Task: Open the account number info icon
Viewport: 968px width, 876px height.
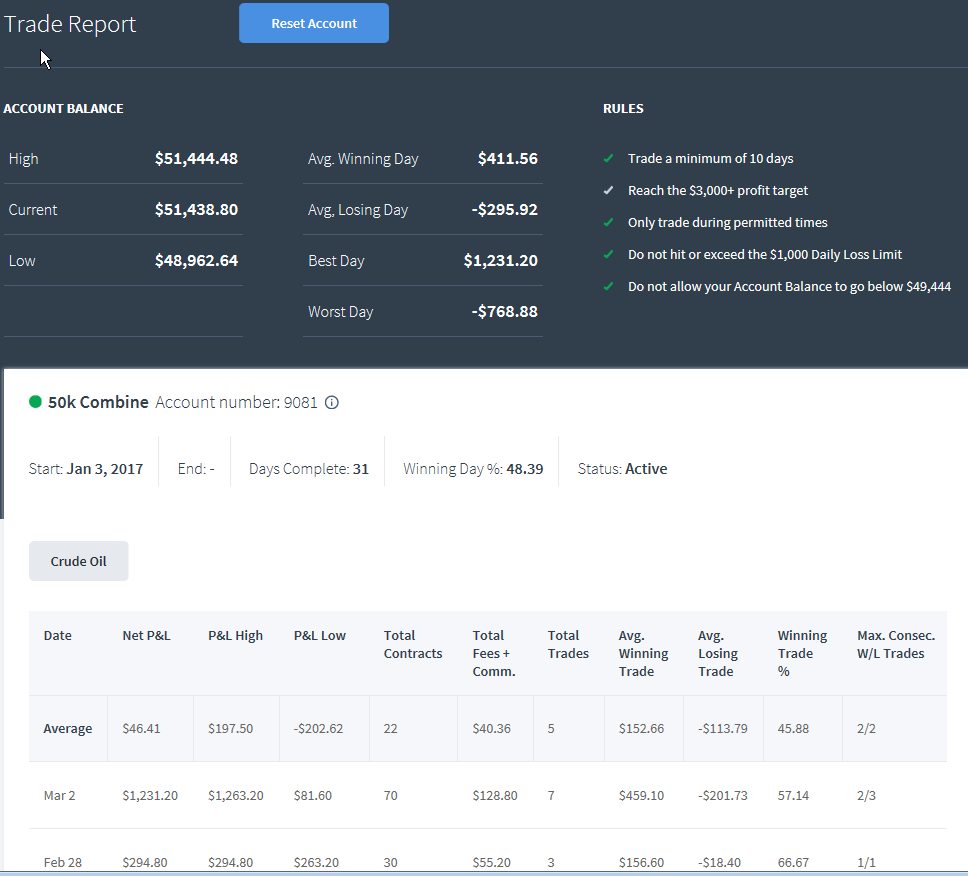Action: pos(332,403)
